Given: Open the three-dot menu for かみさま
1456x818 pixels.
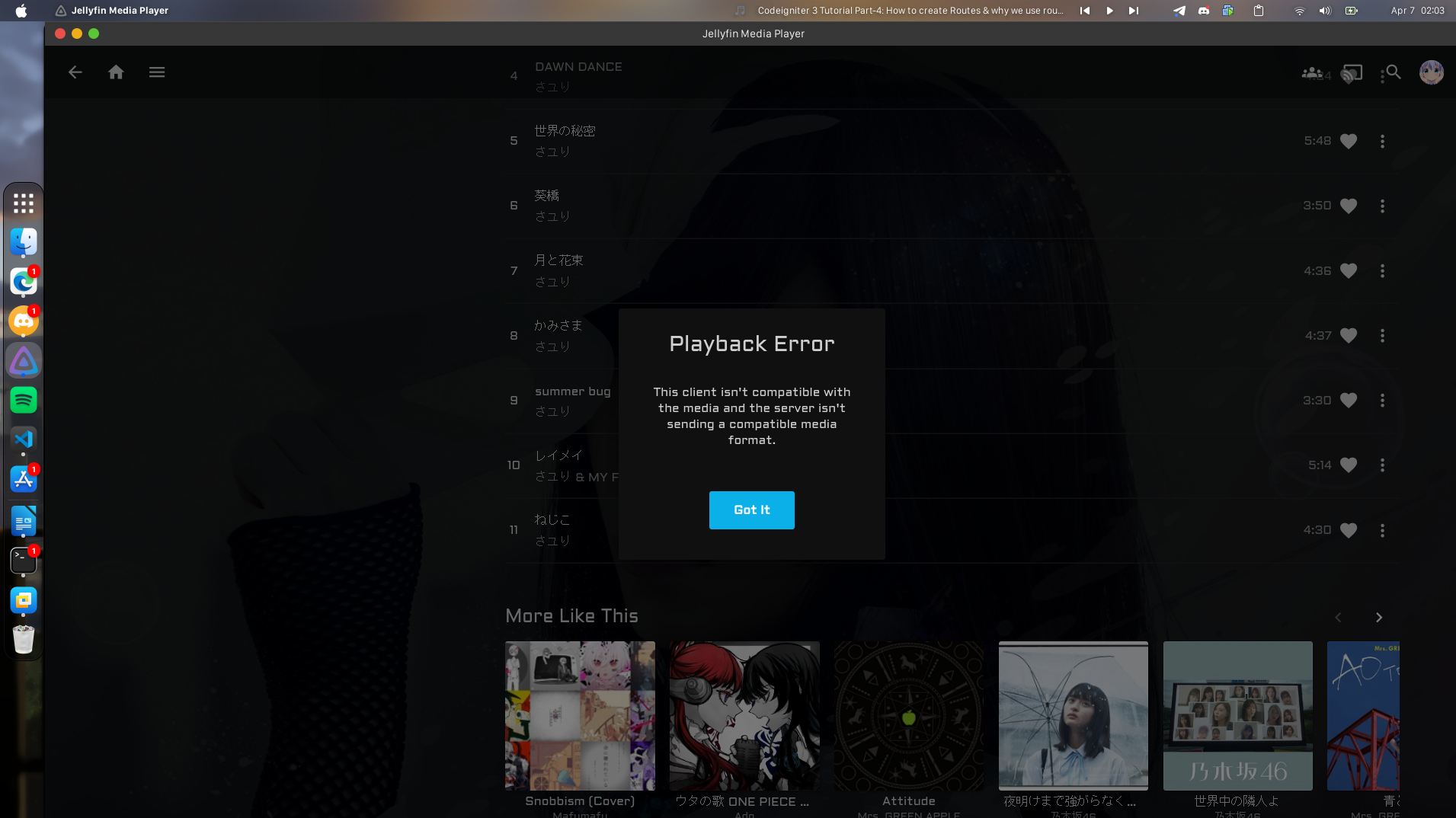Looking at the screenshot, I should (x=1382, y=335).
